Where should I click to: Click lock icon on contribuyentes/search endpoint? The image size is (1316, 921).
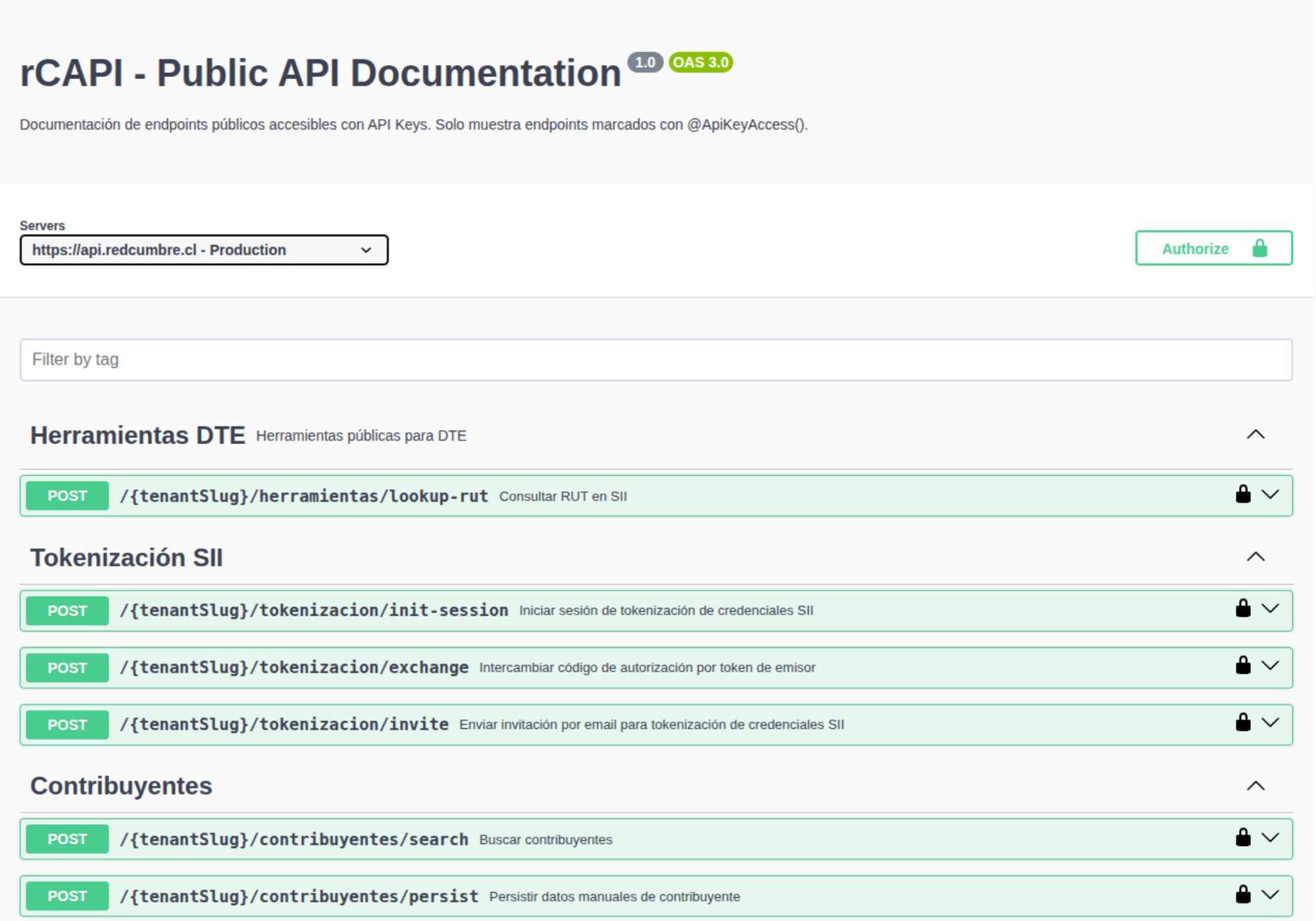click(1242, 837)
